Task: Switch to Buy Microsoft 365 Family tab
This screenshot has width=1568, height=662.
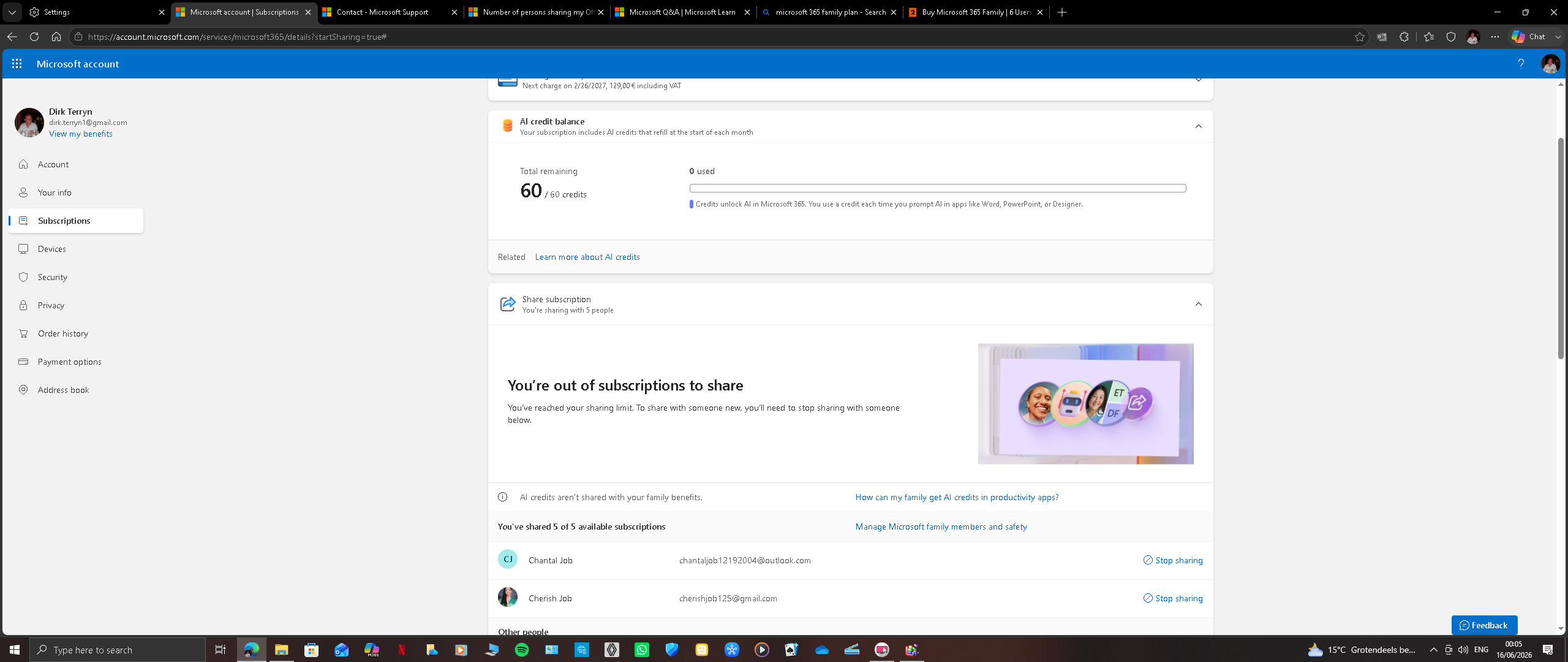Action: pos(976,12)
